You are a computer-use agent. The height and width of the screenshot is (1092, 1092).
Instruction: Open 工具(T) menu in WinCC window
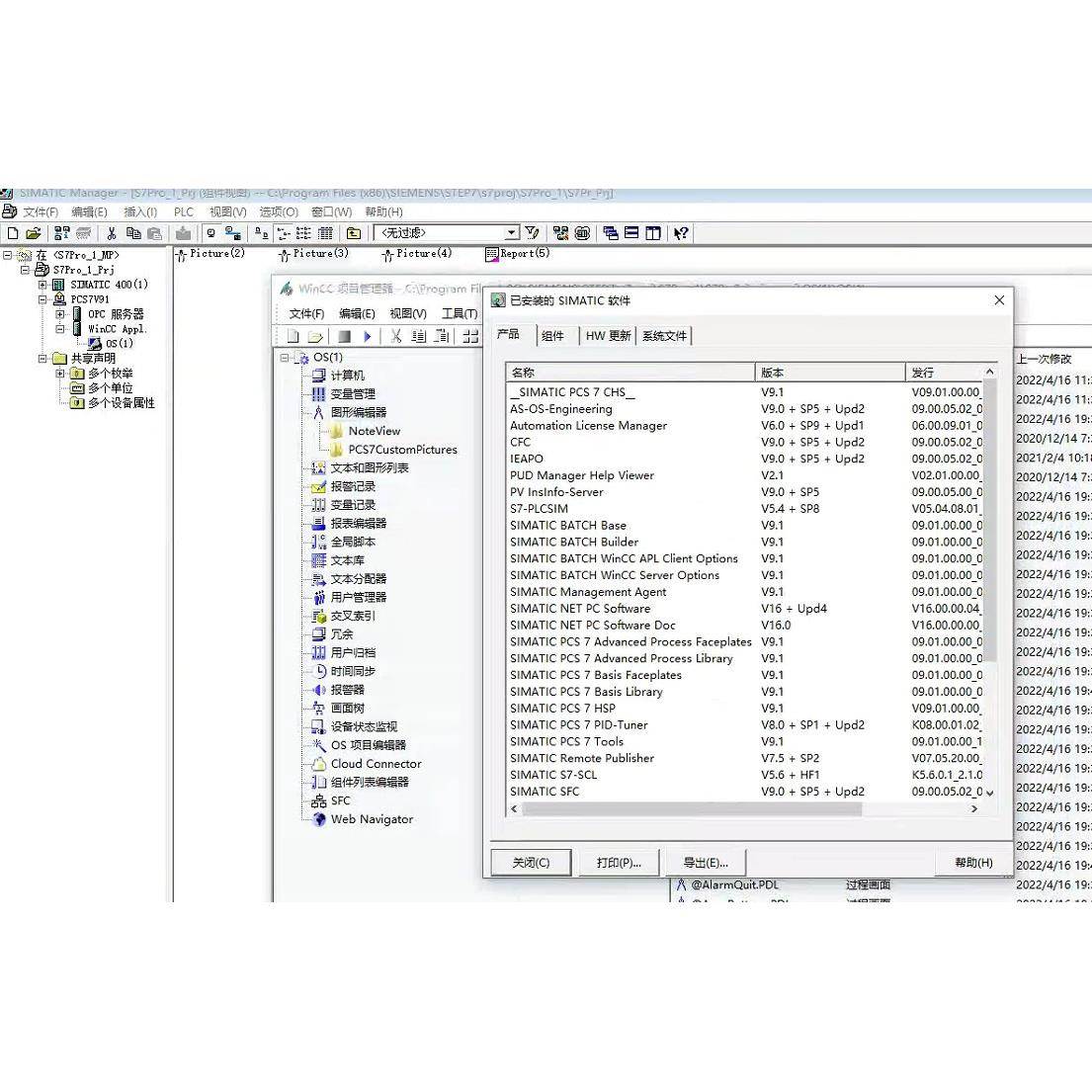coord(460,314)
